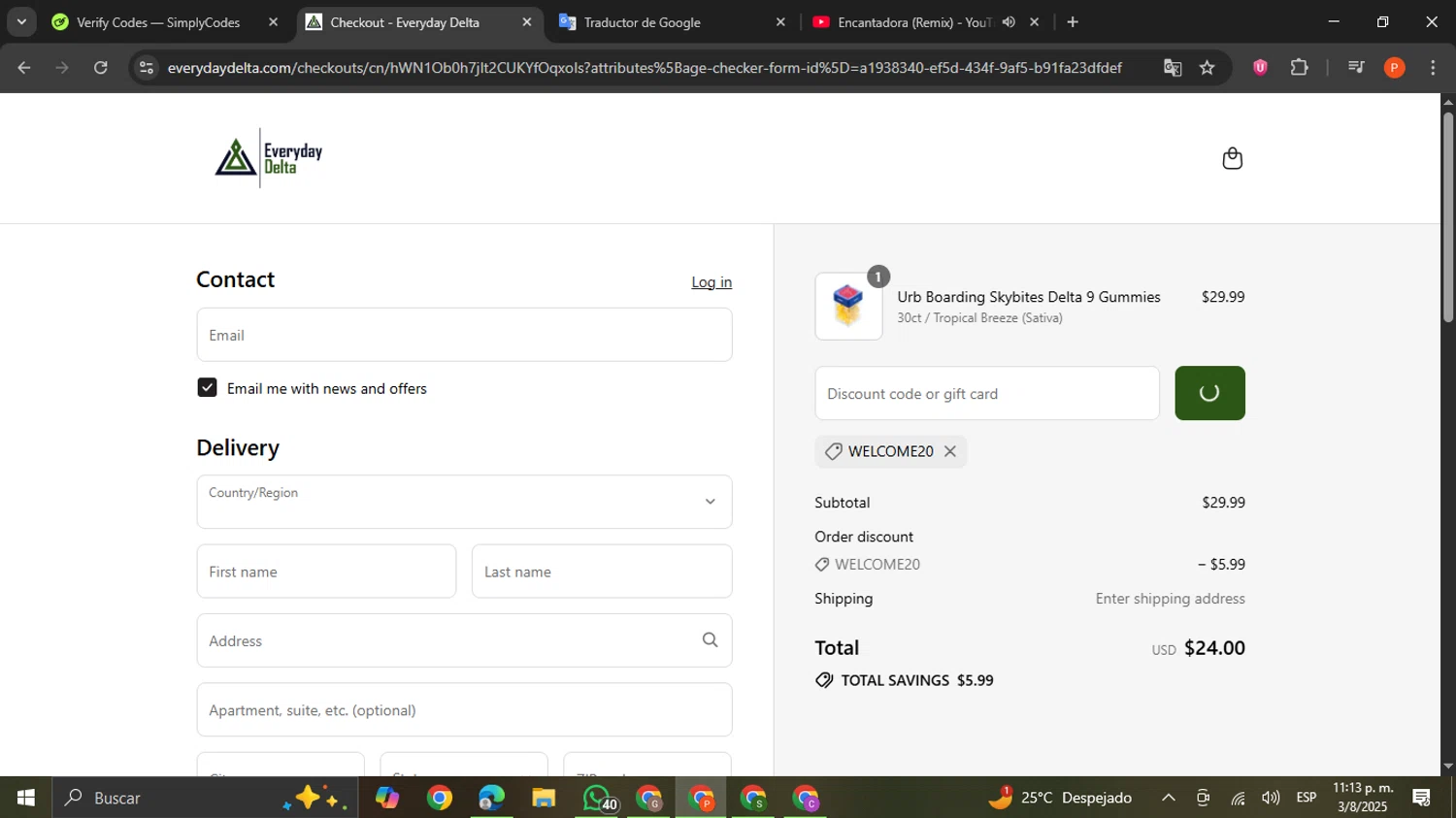Click the ESP language indicator
The image size is (1456, 818).
point(1307,798)
